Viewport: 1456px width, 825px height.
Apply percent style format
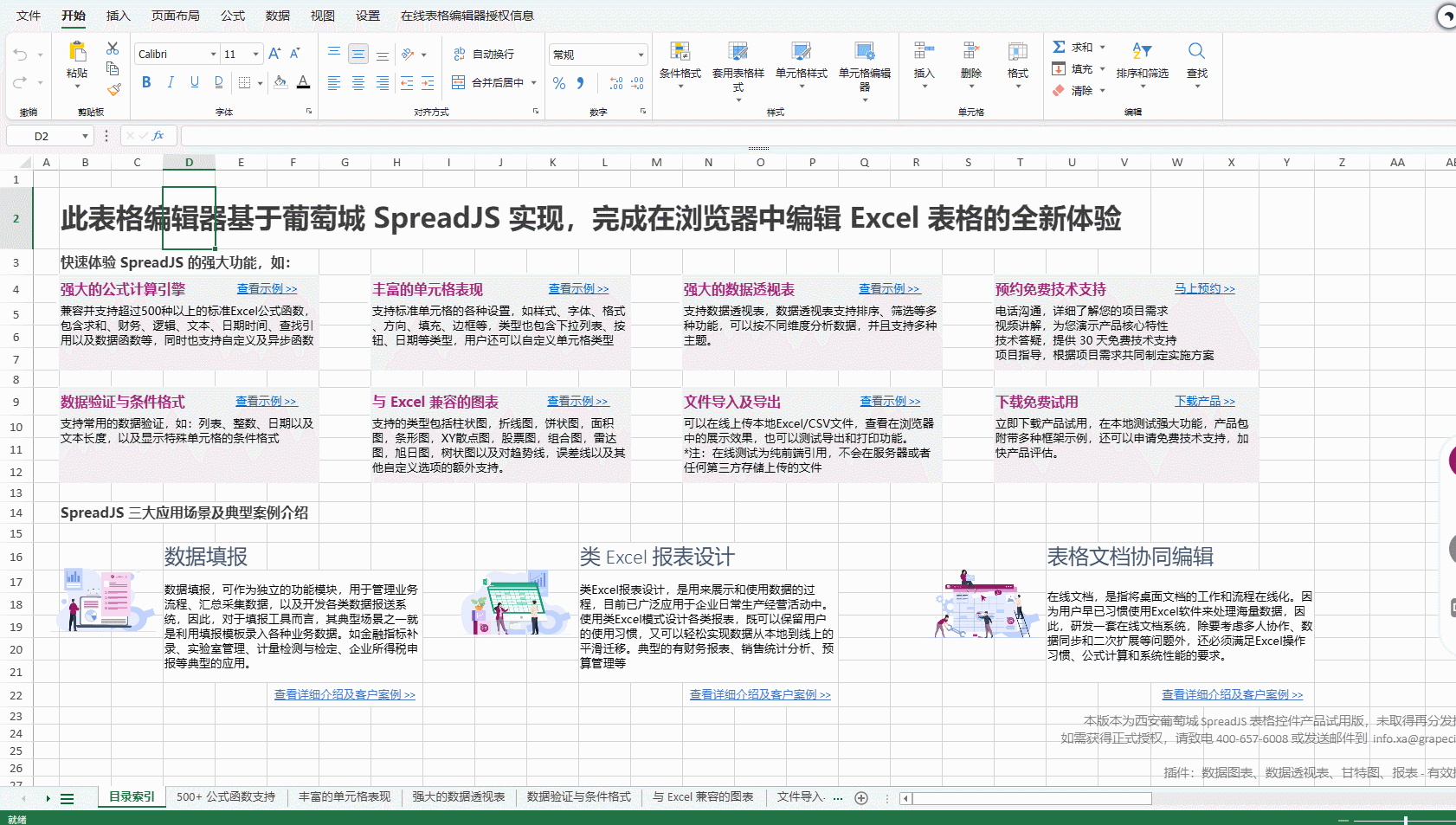pyautogui.click(x=559, y=83)
